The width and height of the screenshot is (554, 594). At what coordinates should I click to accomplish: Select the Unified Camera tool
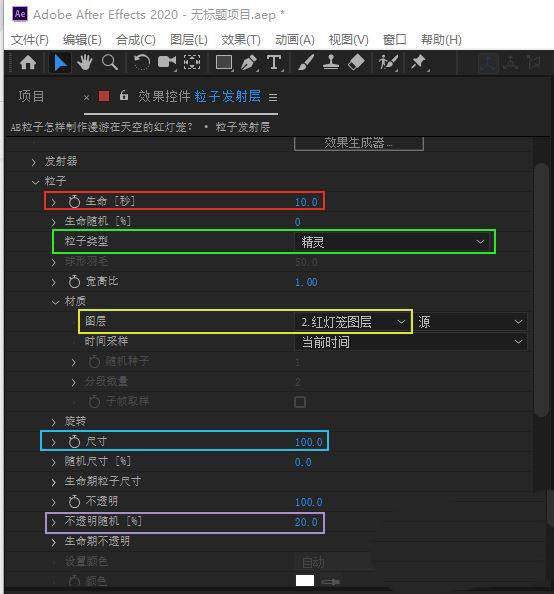coord(167,63)
